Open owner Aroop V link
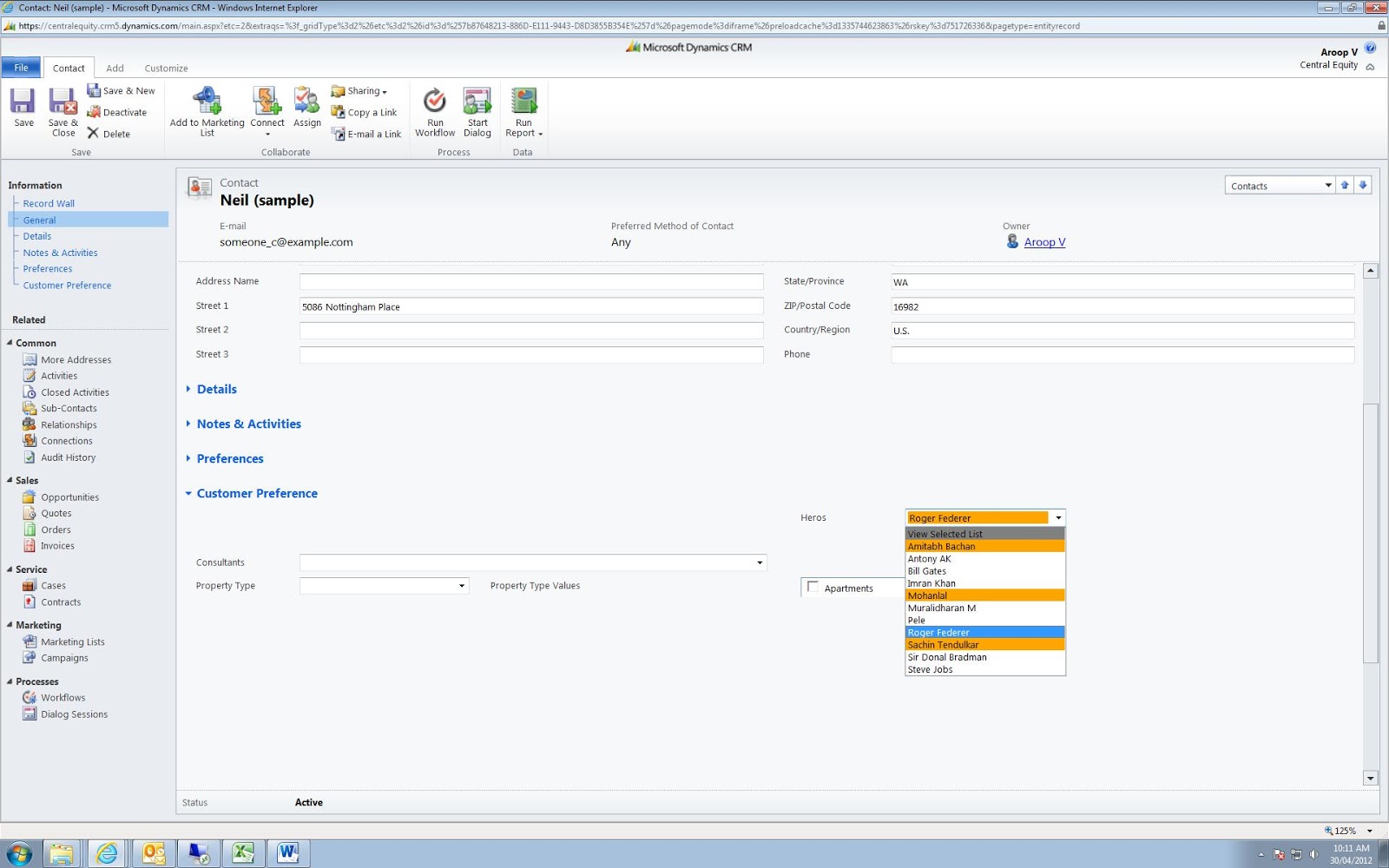Screen dimensions: 1389x868 click(1044, 242)
